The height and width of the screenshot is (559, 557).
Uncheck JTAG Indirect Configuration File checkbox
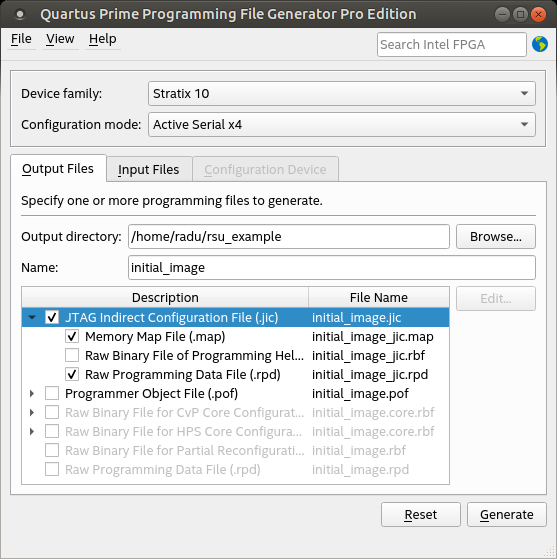tap(52, 317)
